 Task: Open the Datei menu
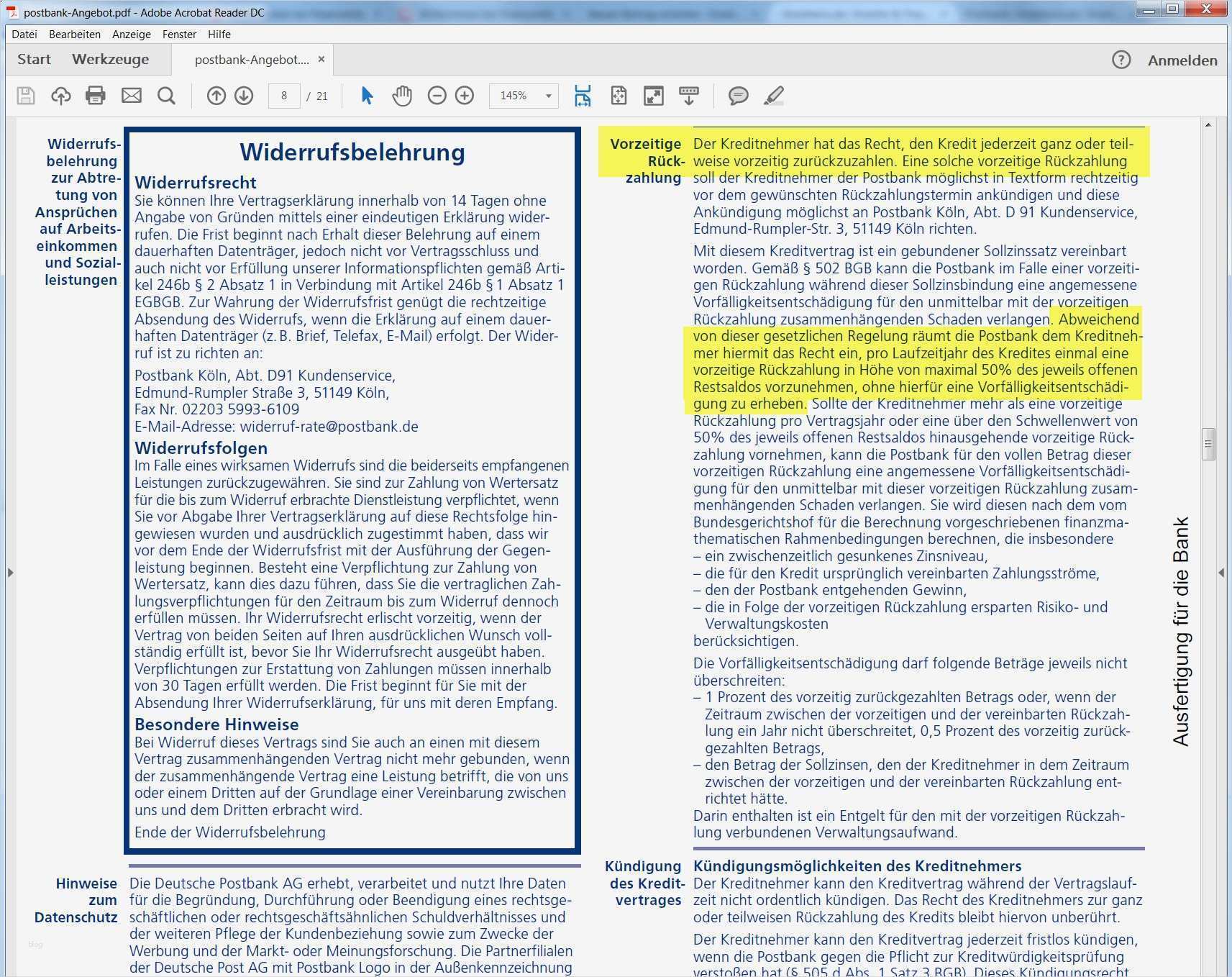point(24,34)
